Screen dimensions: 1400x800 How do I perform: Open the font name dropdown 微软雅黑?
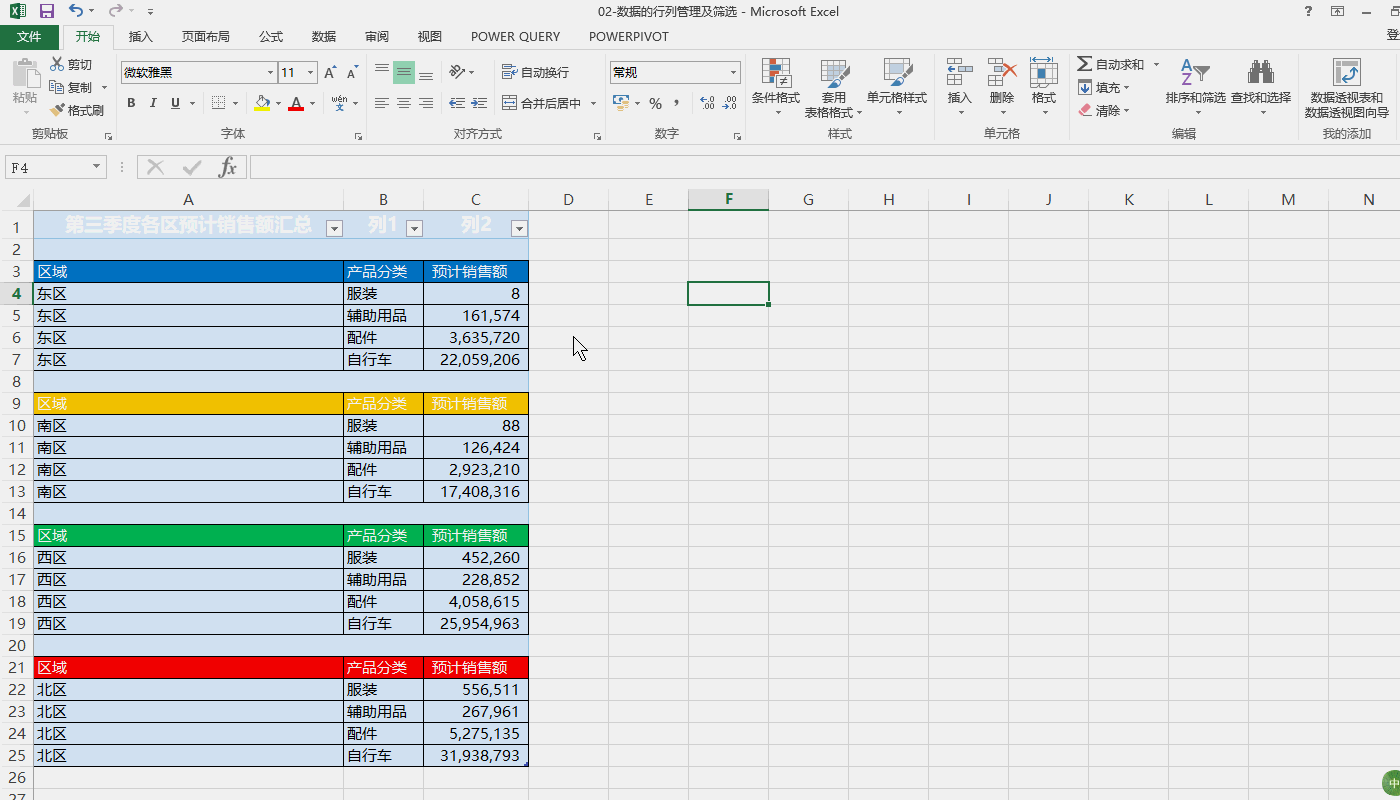pos(270,73)
